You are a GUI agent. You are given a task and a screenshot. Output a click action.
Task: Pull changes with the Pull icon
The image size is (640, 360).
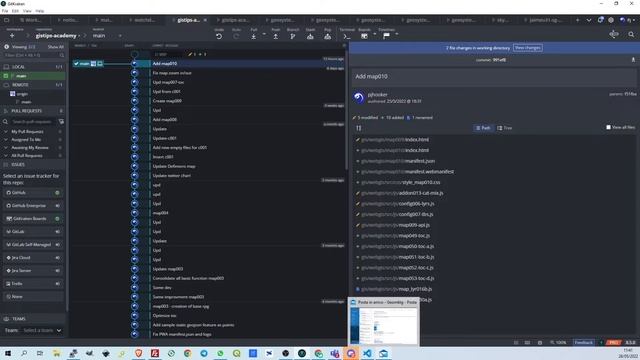(x=254, y=36)
